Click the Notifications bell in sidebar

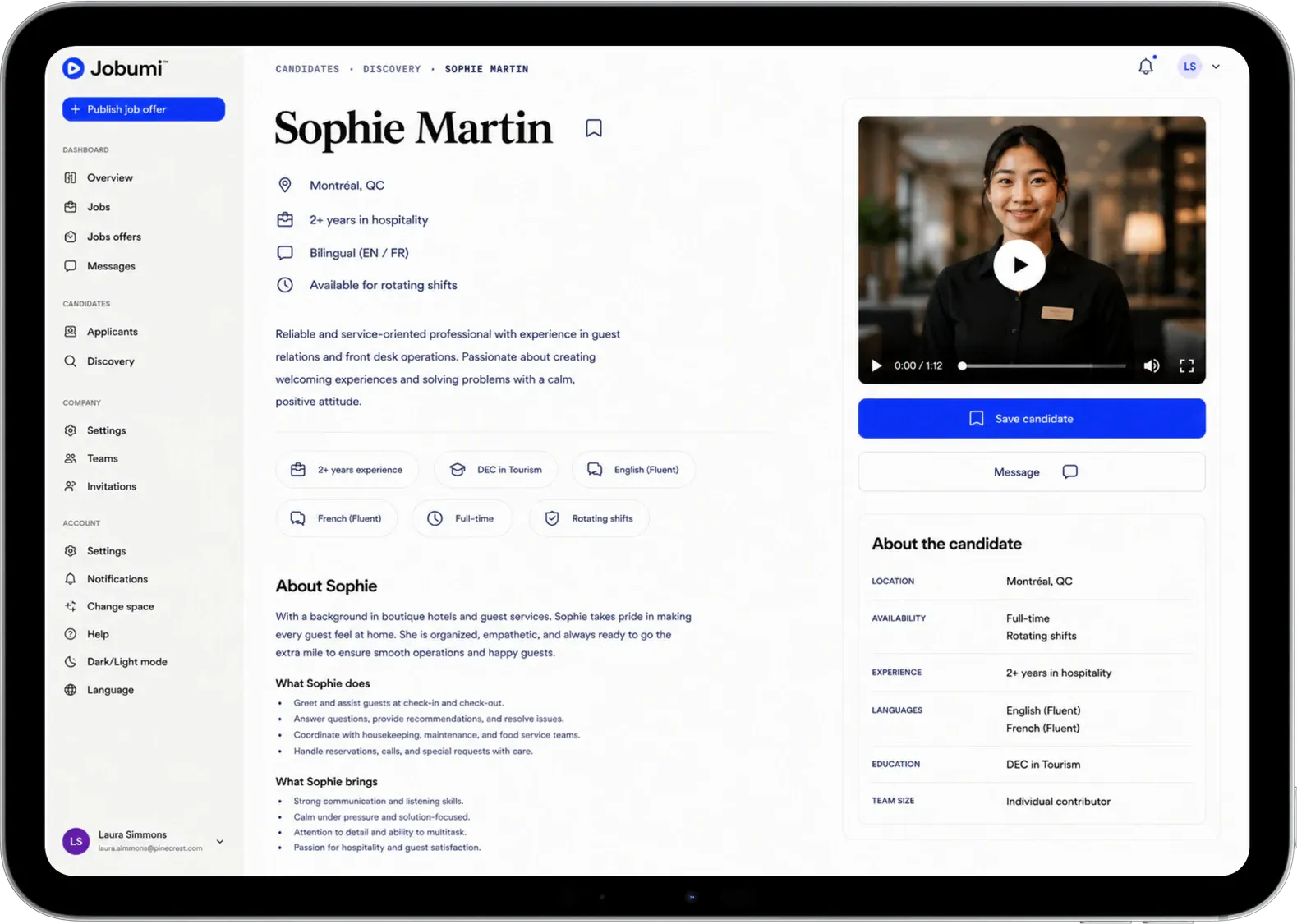click(x=71, y=579)
